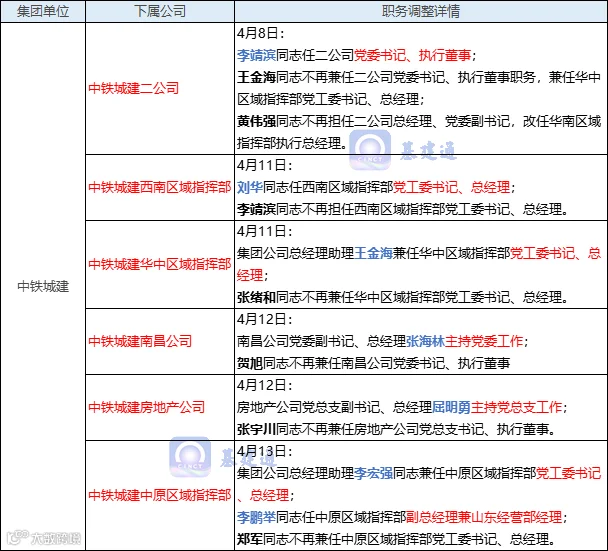The width and height of the screenshot is (608, 551).
Task: Click the blue name 张海林
Action: [425, 341]
